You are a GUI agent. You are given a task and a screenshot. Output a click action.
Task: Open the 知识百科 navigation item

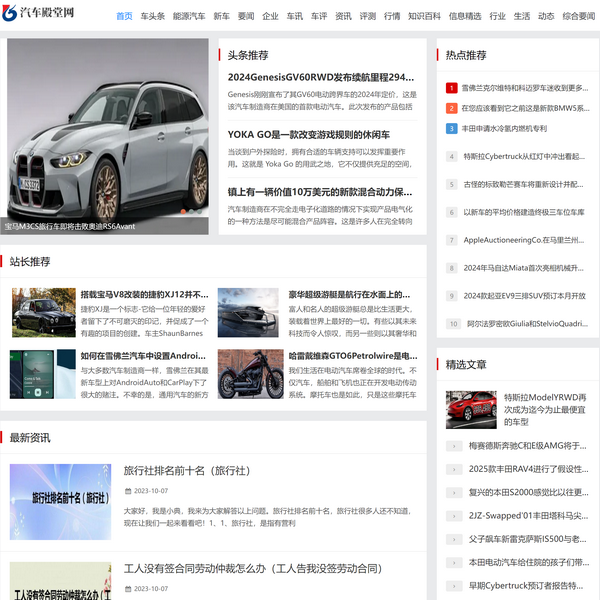pos(424,16)
